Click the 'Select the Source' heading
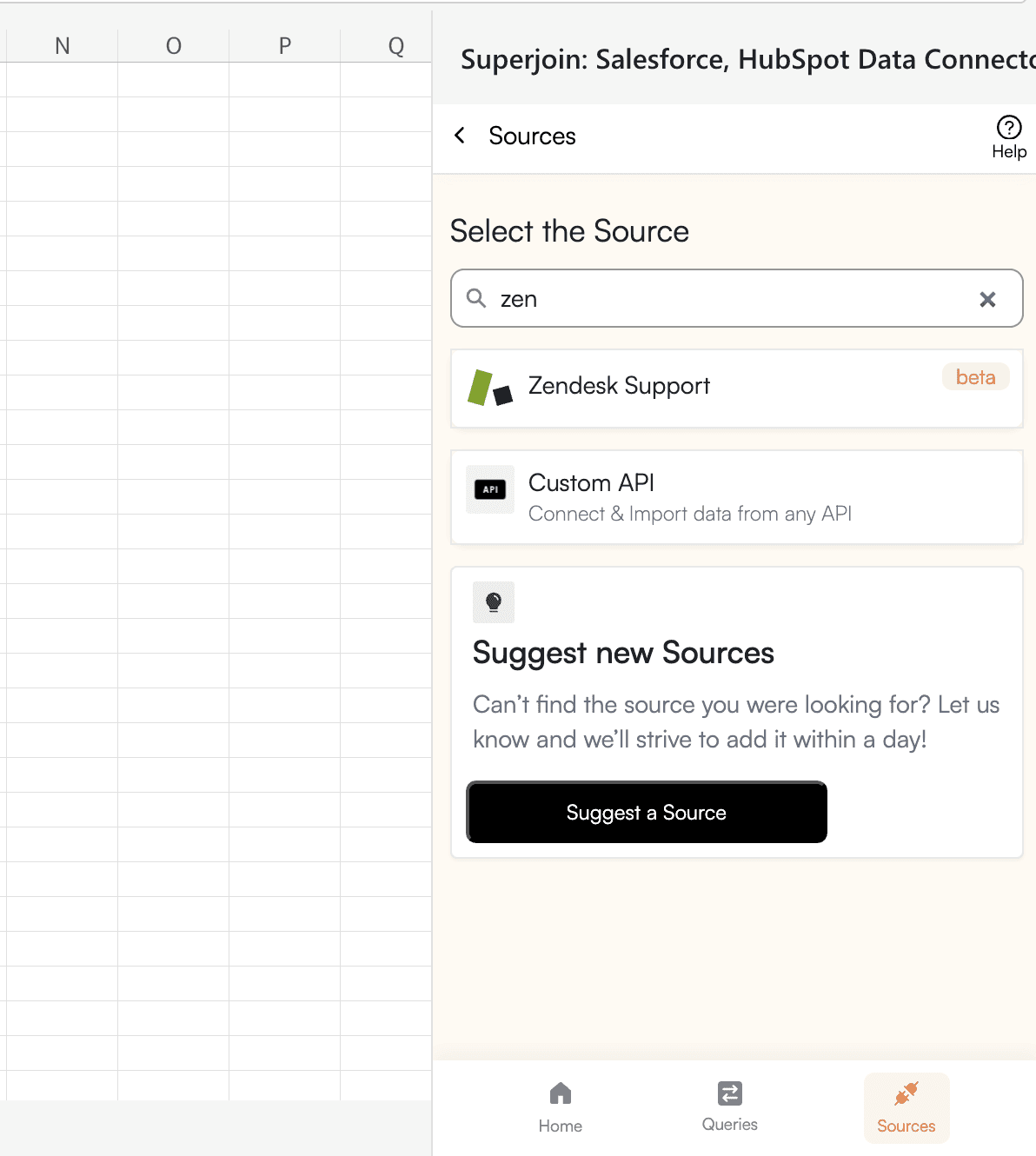 569,231
